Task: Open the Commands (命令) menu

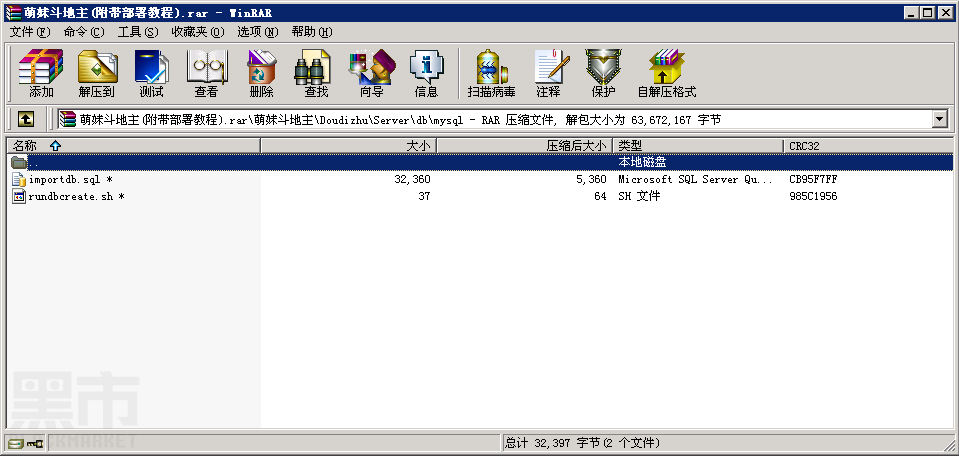Action: click(x=84, y=32)
